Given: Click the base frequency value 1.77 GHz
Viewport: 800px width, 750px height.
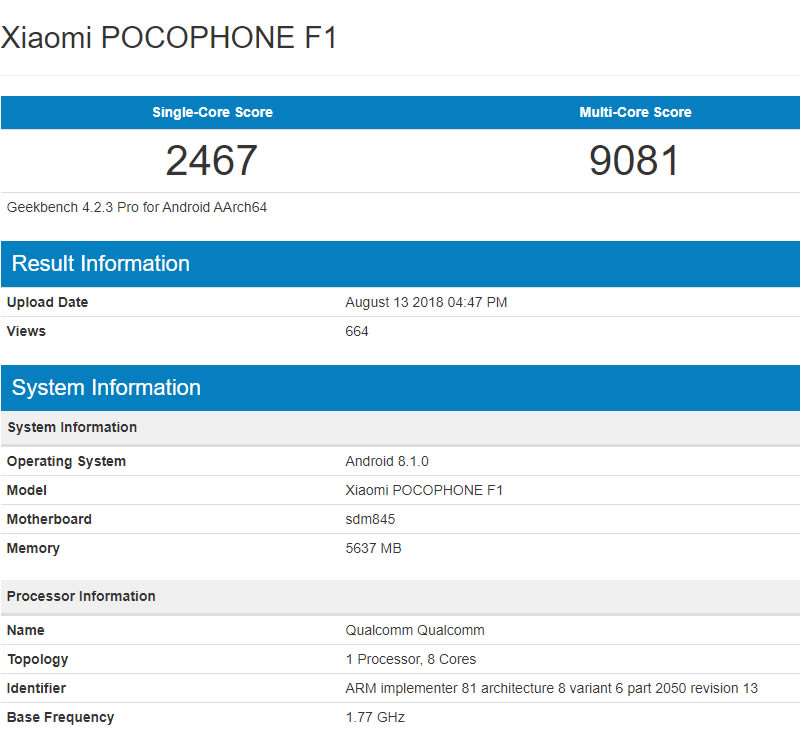Looking at the screenshot, I should tap(375, 717).
